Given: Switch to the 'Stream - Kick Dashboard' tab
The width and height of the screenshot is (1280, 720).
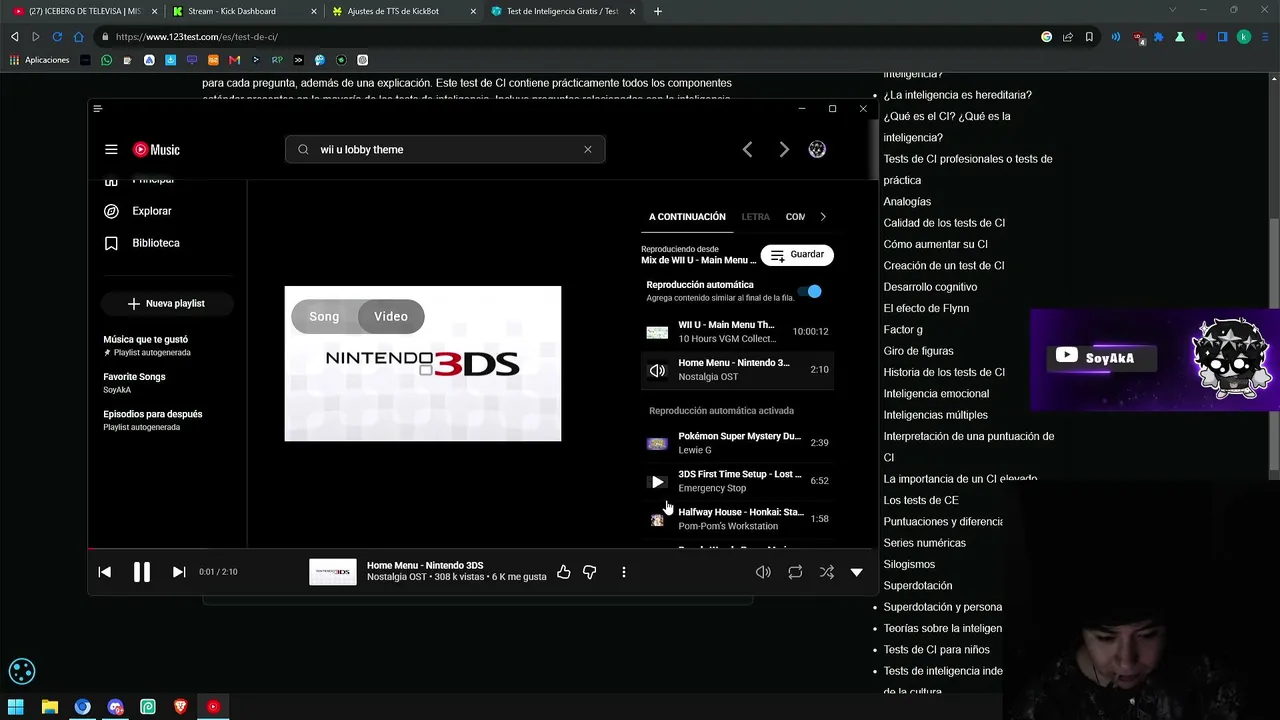Looking at the screenshot, I should coord(243,11).
